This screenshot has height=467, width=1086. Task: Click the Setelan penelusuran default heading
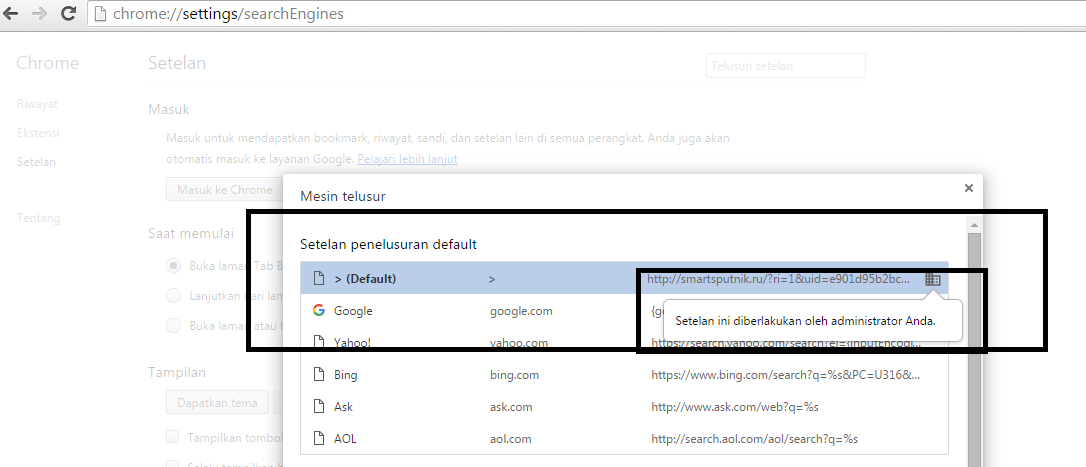click(389, 244)
